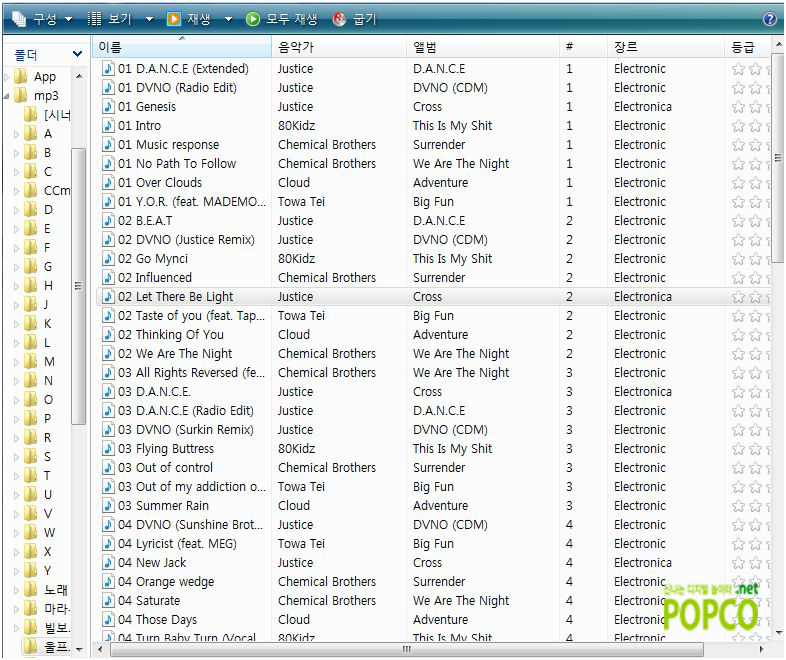Click music file icon of 01 Genesis
This screenshot has width=786, height=660.
point(108,106)
